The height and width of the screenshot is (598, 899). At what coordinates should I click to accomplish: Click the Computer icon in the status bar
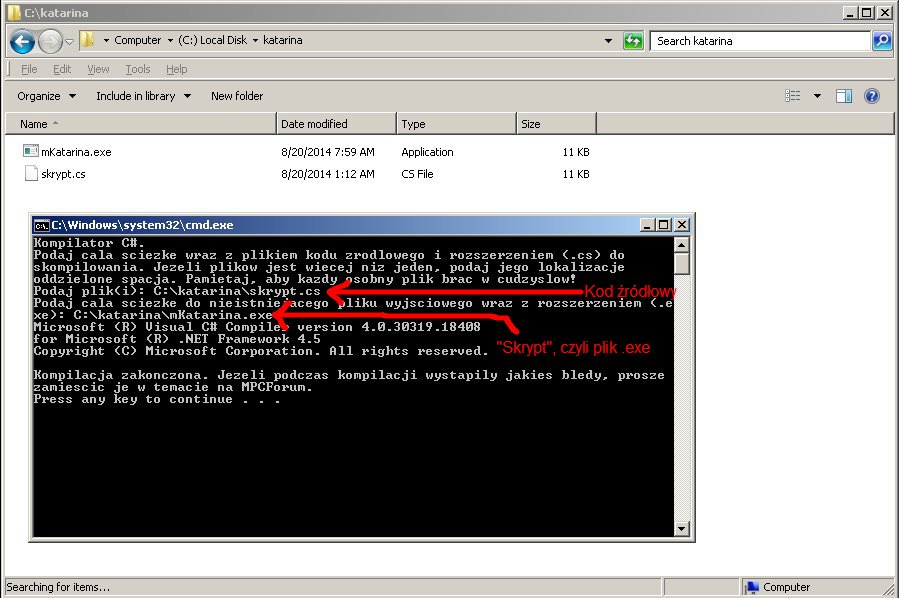tap(751, 587)
